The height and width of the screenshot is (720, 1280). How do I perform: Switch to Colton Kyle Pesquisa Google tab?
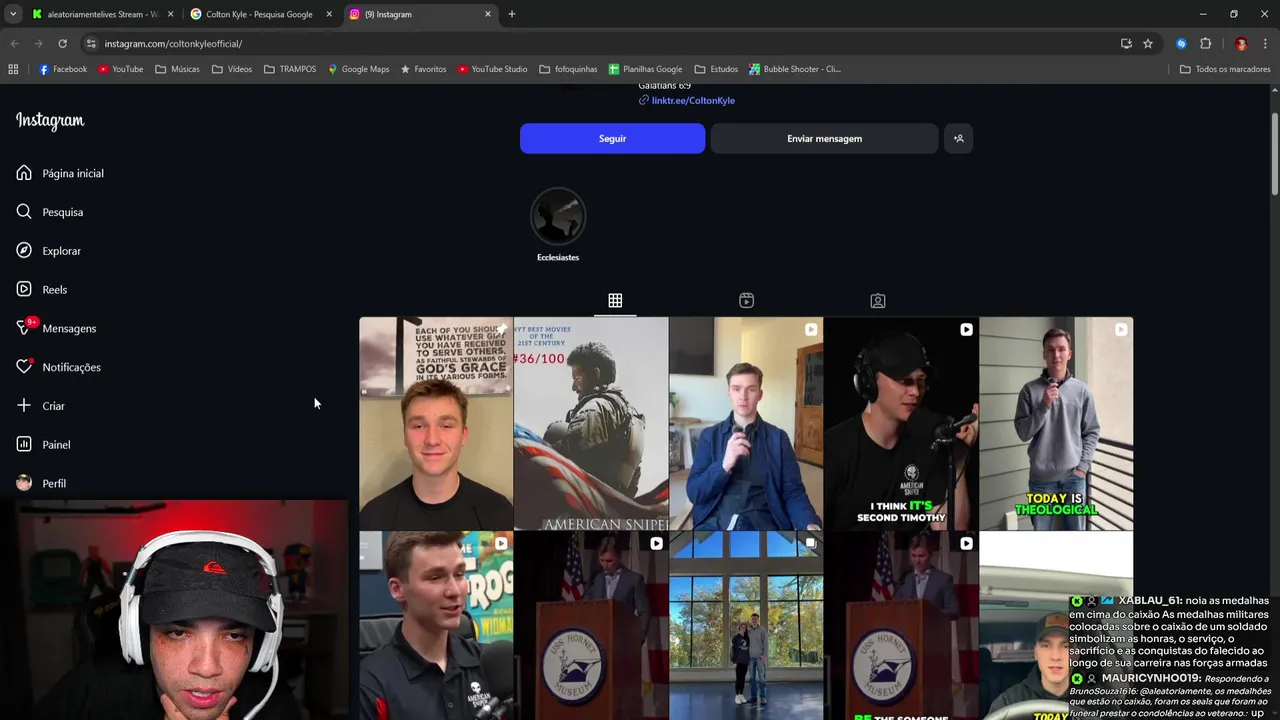[x=260, y=14]
